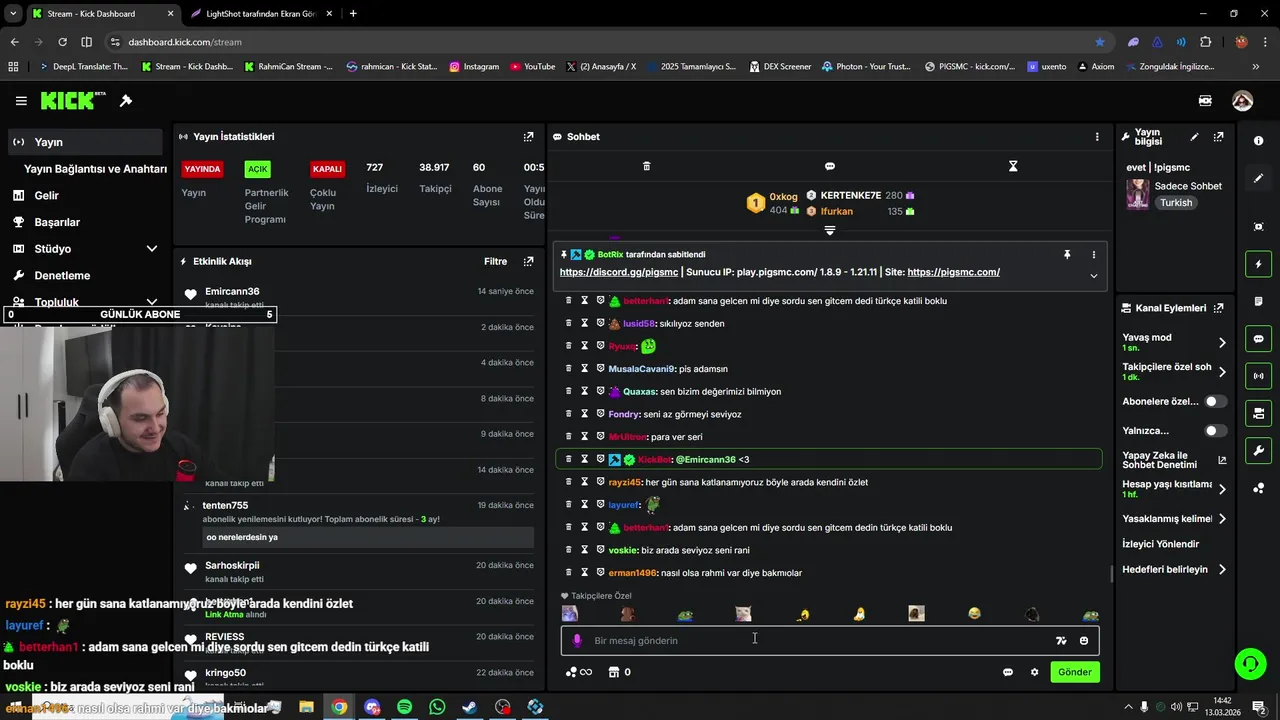Viewport: 1280px width, 720px height.
Task: Open Yasaklanmış kelimeler options arrow
Action: [1222, 519]
